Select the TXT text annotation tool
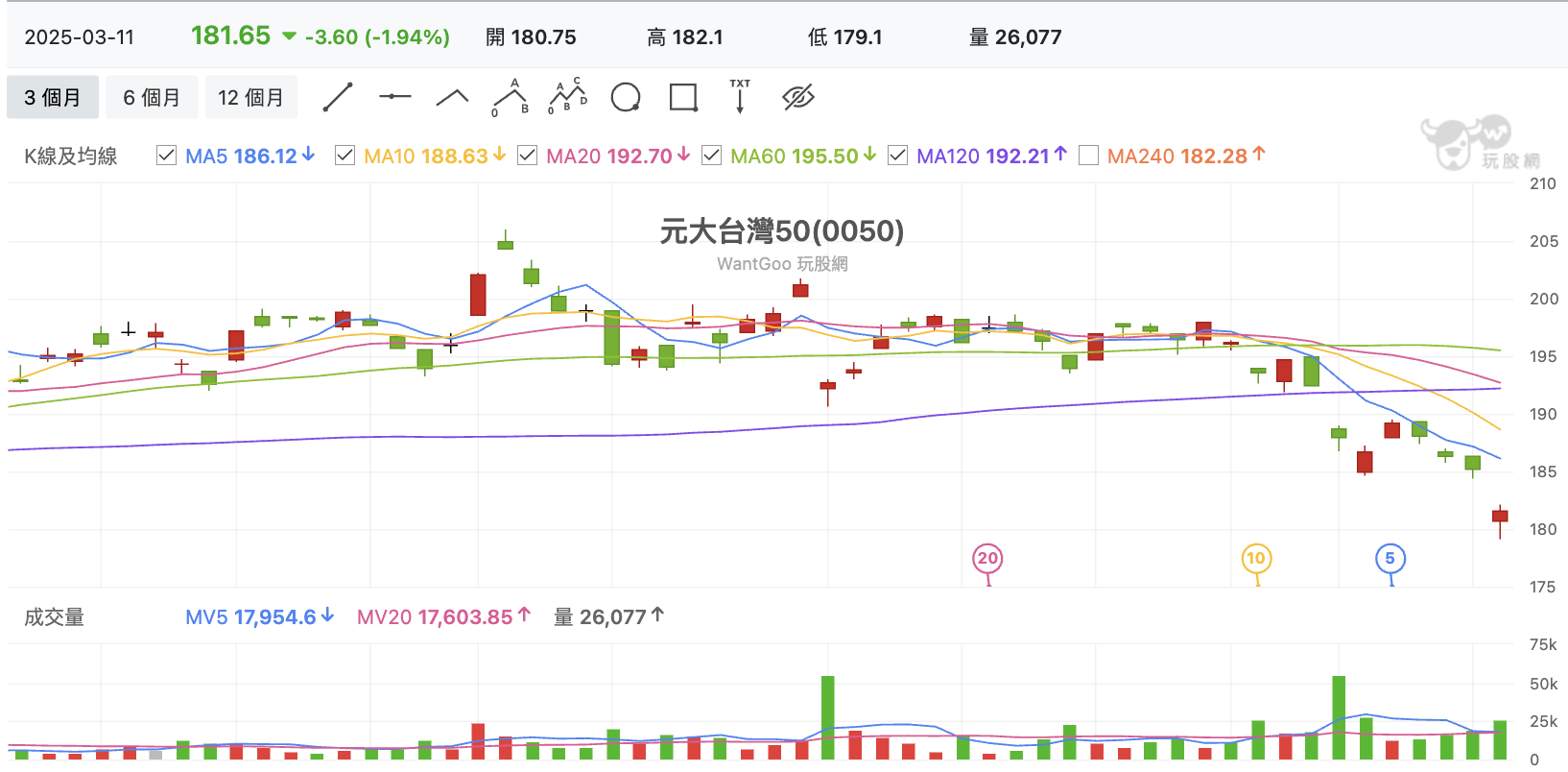Screen dimensions: 1568x772 740,97
